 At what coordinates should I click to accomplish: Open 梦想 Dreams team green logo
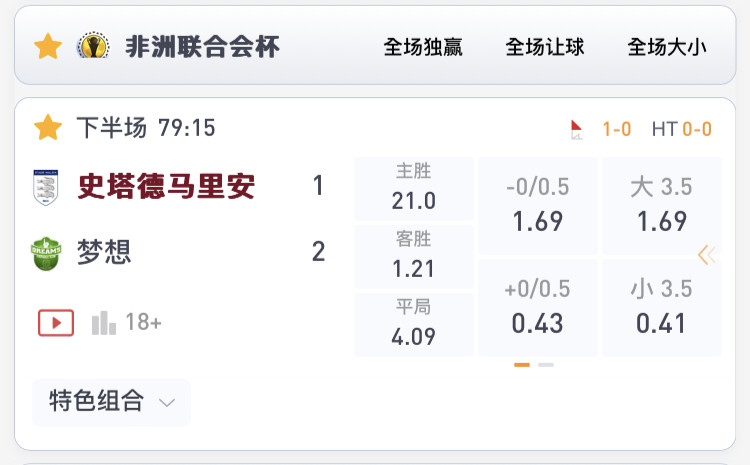coord(46,253)
